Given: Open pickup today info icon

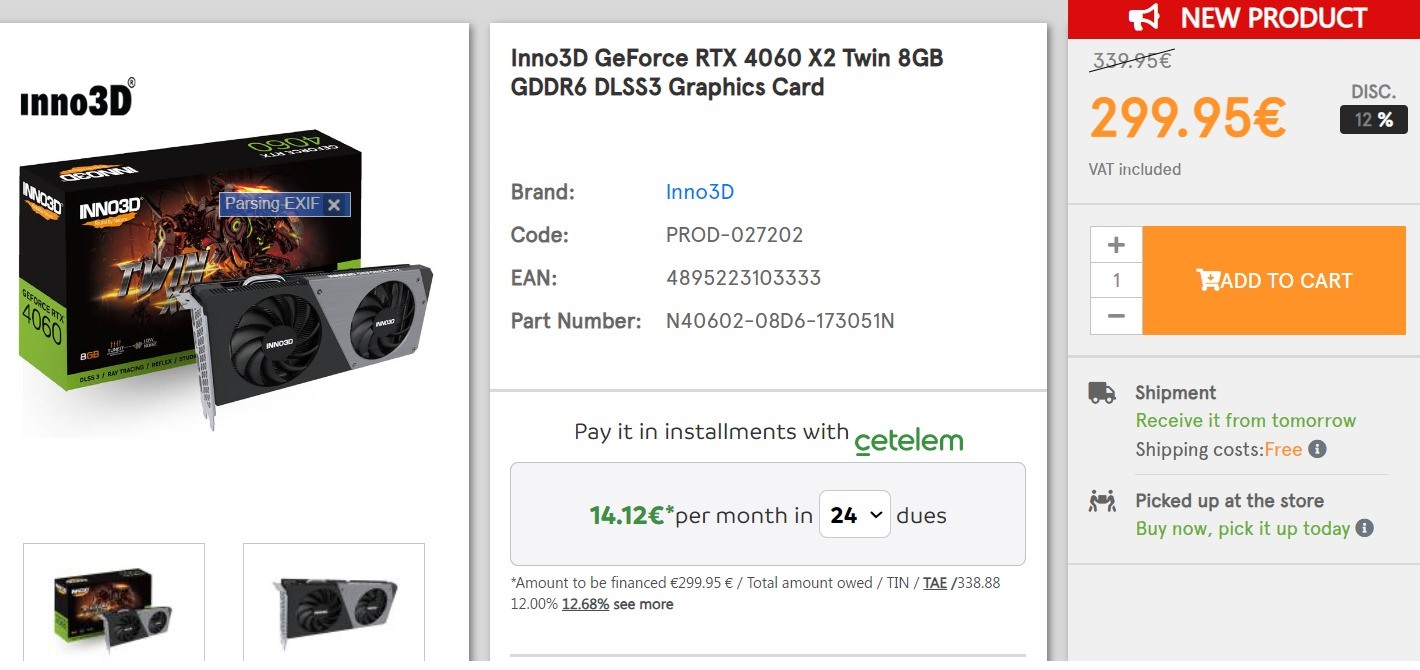Looking at the screenshot, I should pyautogui.click(x=1364, y=528).
